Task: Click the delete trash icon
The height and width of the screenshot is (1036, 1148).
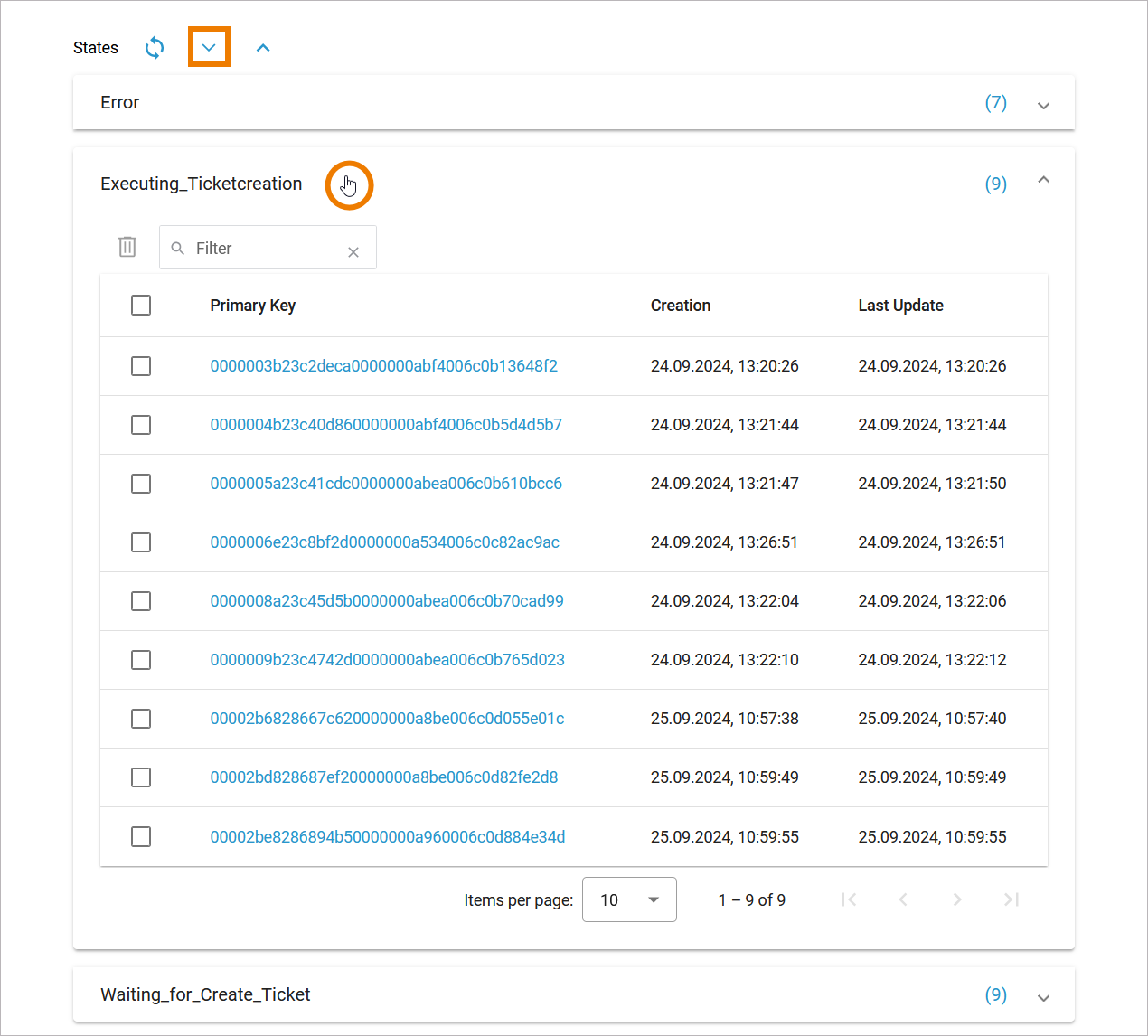Action: tap(127, 247)
